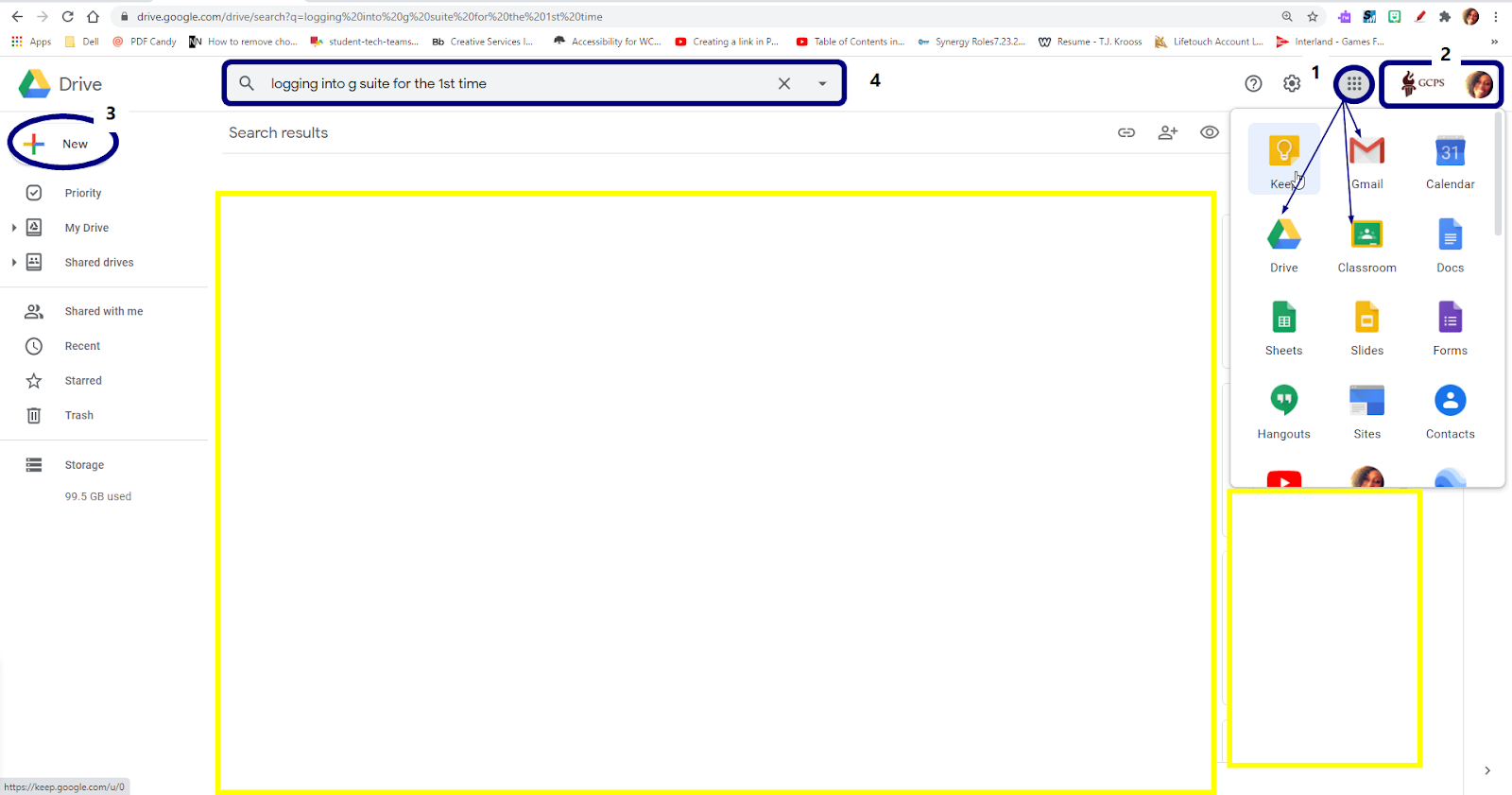
Task: Go to the browser home page
Action: point(93,16)
